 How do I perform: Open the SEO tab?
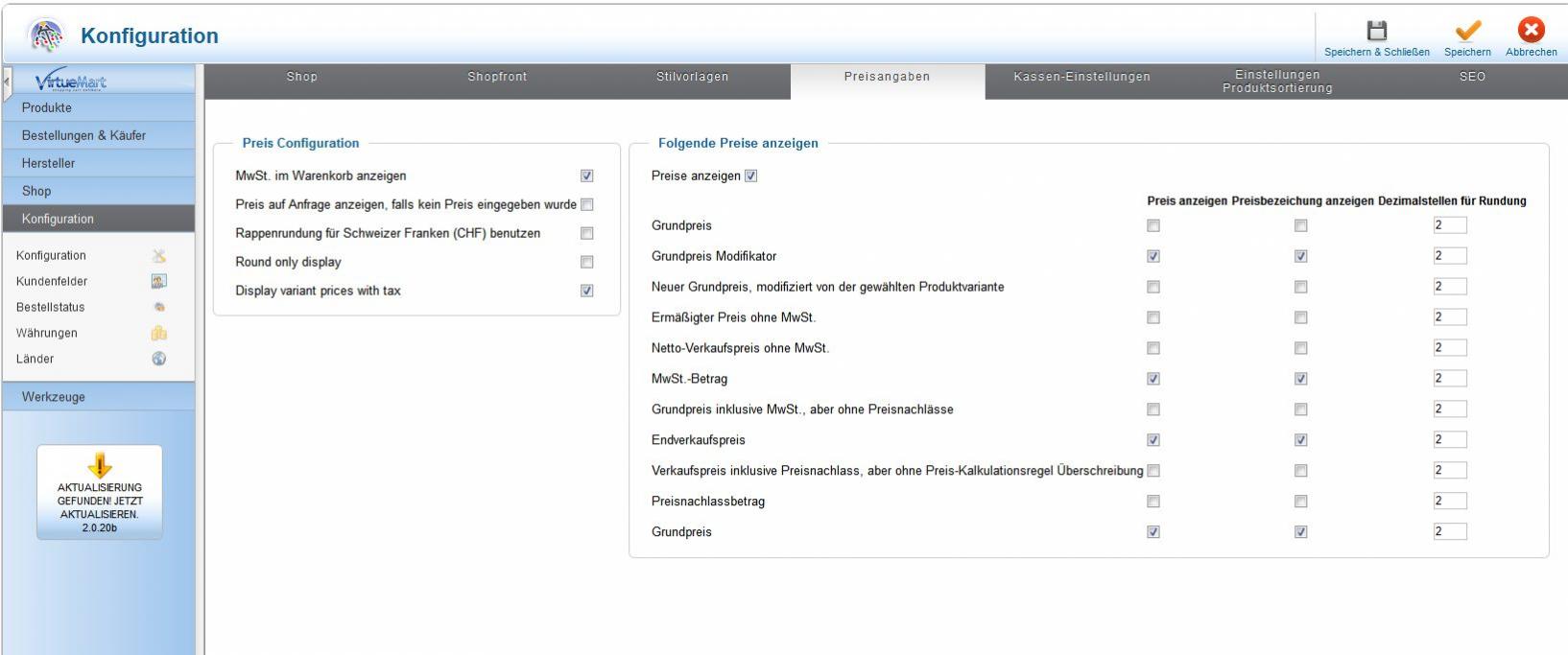pos(1472,77)
